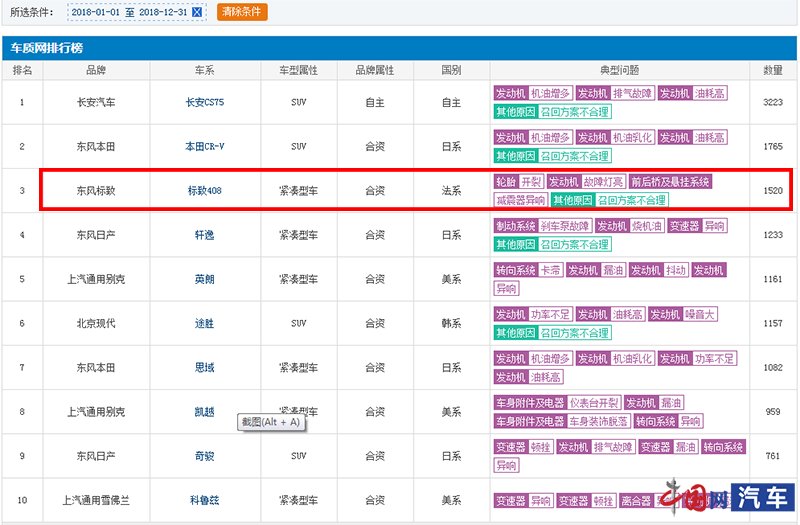Image resolution: width=800 pixels, height=525 pixels.
Task: Click the 转向系统 卡滞 issue tag
Action: [528, 270]
